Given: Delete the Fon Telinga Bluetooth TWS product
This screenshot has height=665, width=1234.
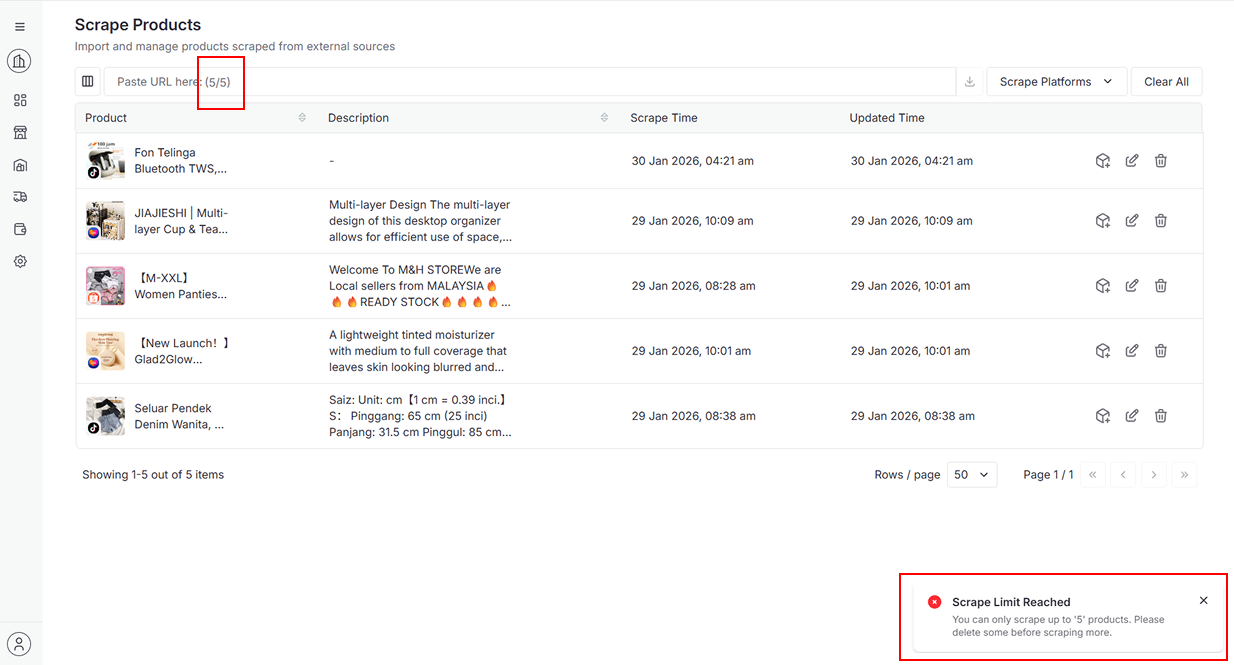Looking at the screenshot, I should click(1160, 161).
